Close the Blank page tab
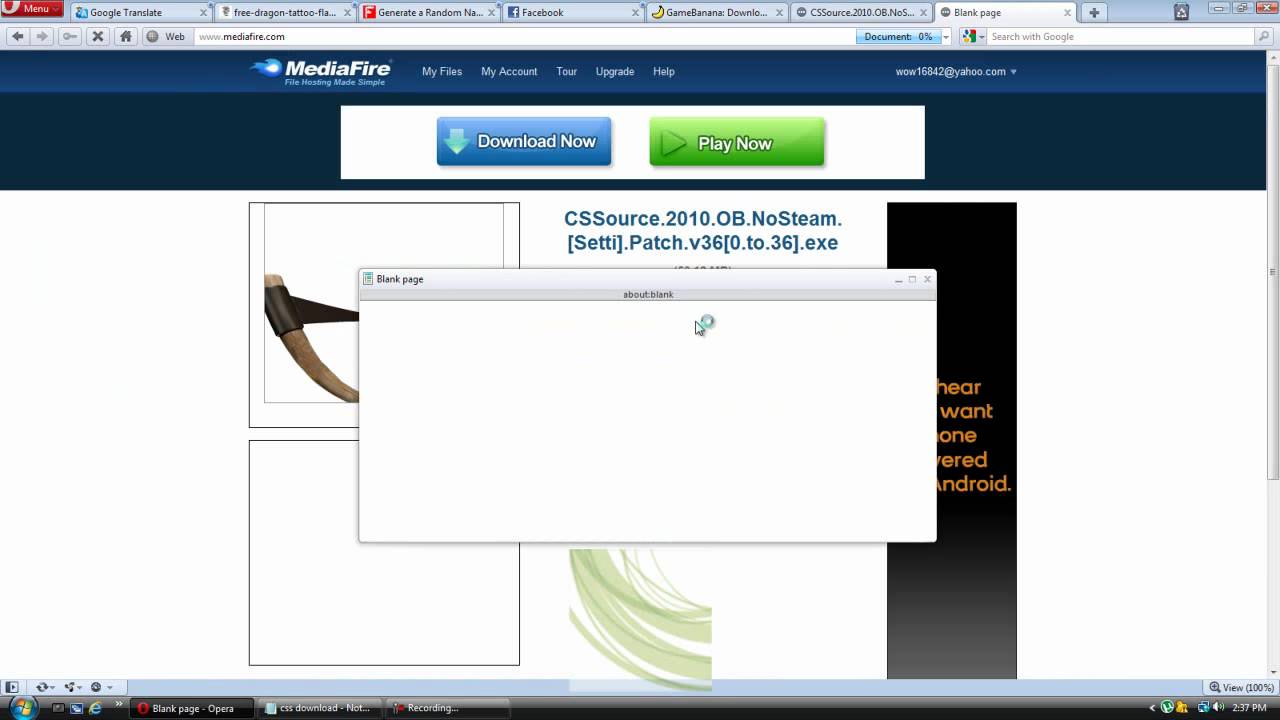Screen dimensions: 1280x720 [1067, 13]
